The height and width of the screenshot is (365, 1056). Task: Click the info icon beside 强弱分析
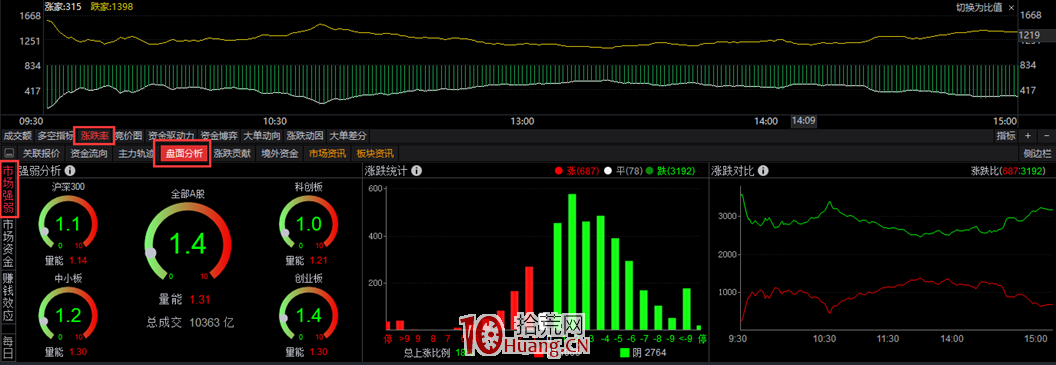[70, 170]
